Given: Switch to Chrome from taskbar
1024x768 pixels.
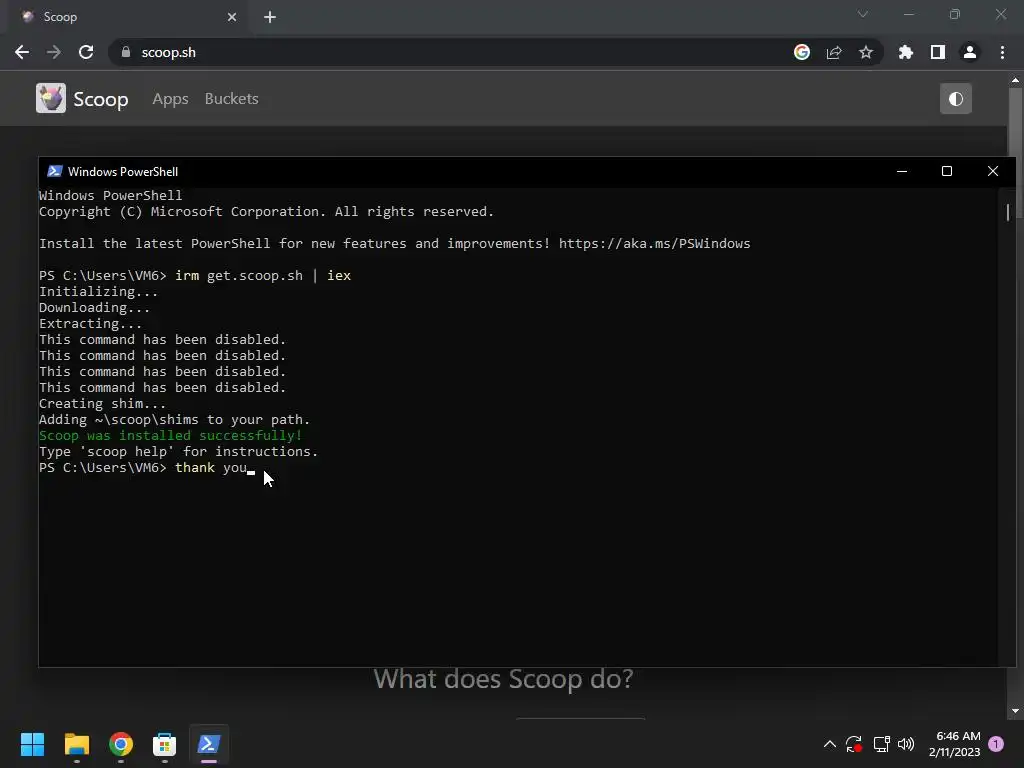Looking at the screenshot, I should [121, 744].
